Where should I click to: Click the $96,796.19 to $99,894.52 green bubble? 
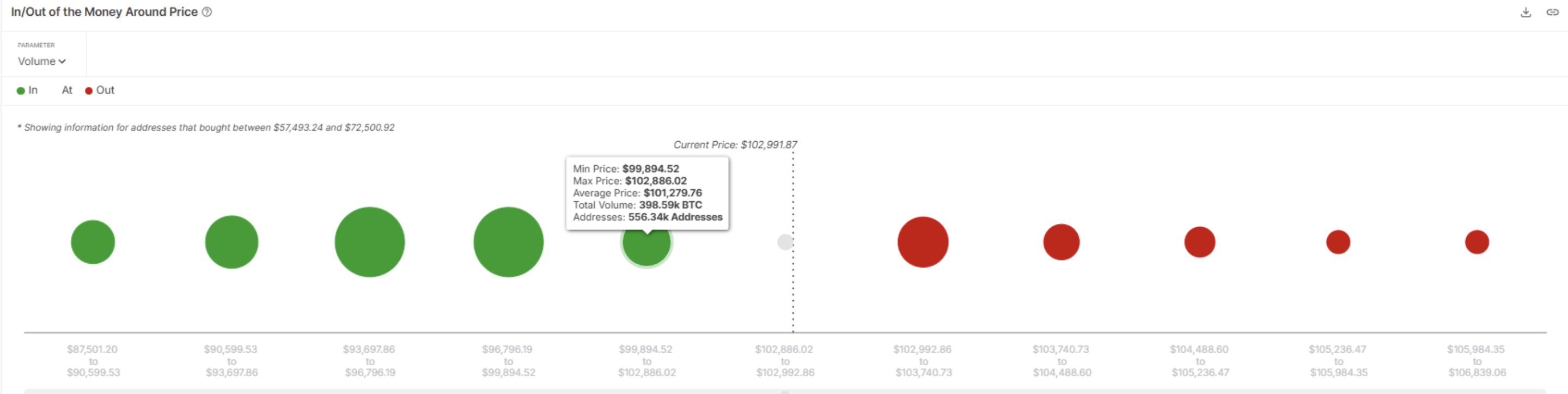(x=509, y=242)
